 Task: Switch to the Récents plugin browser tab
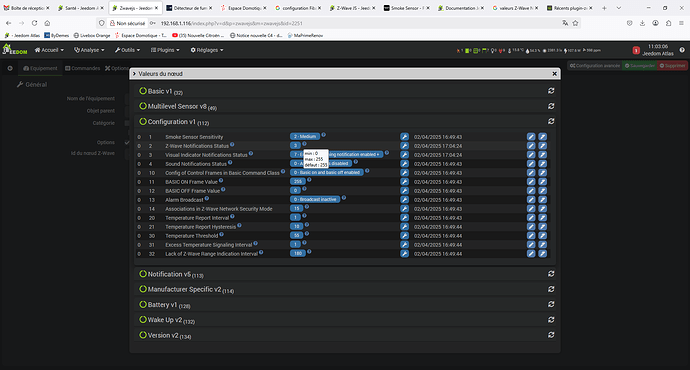569,8
